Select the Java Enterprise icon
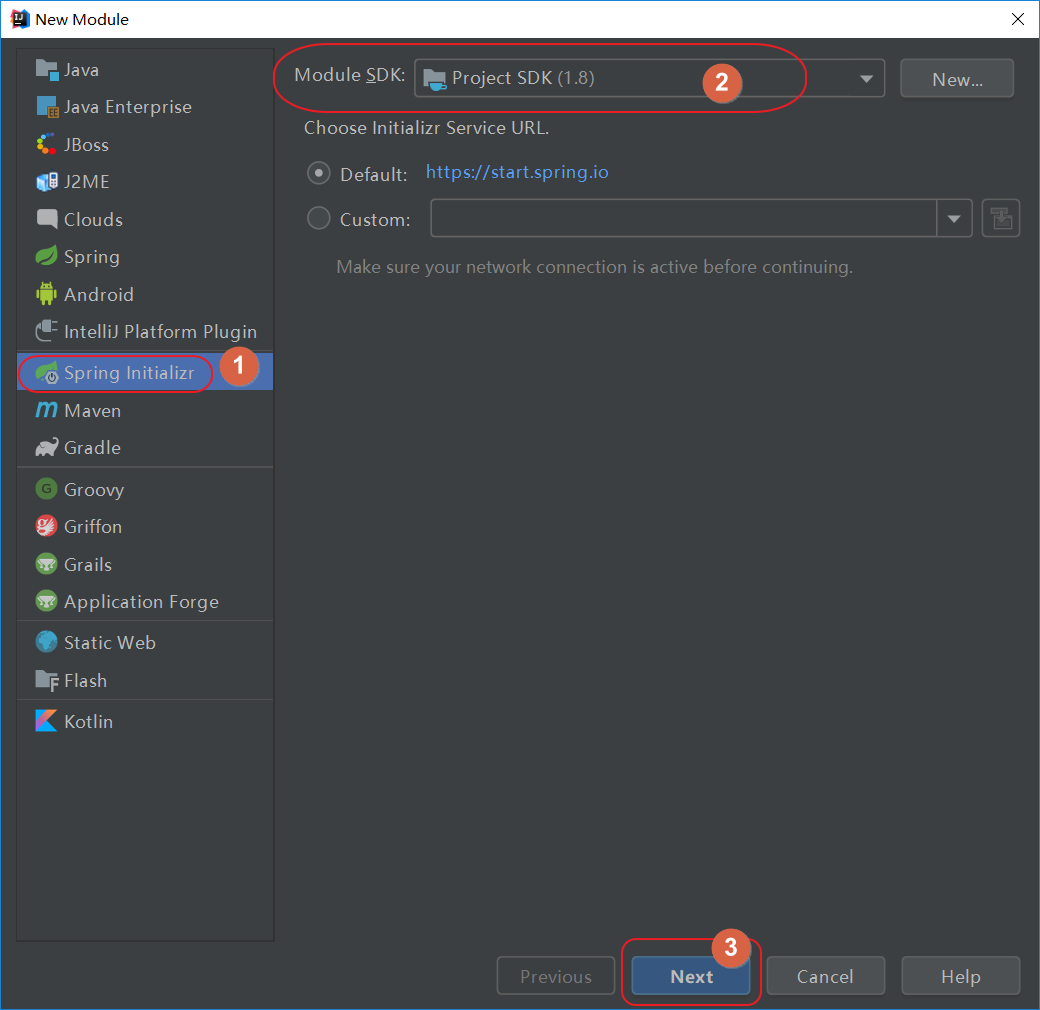The height and width of the screenshot is (1010, 1040). 46,106
